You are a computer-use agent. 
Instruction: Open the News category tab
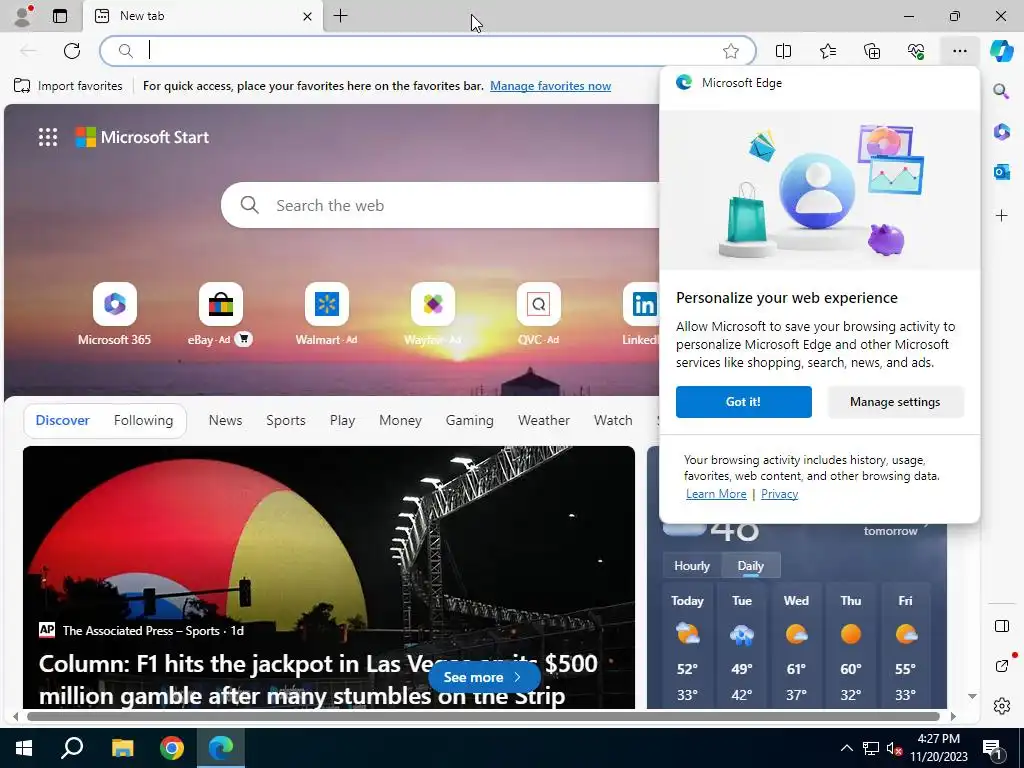point(225,420)
